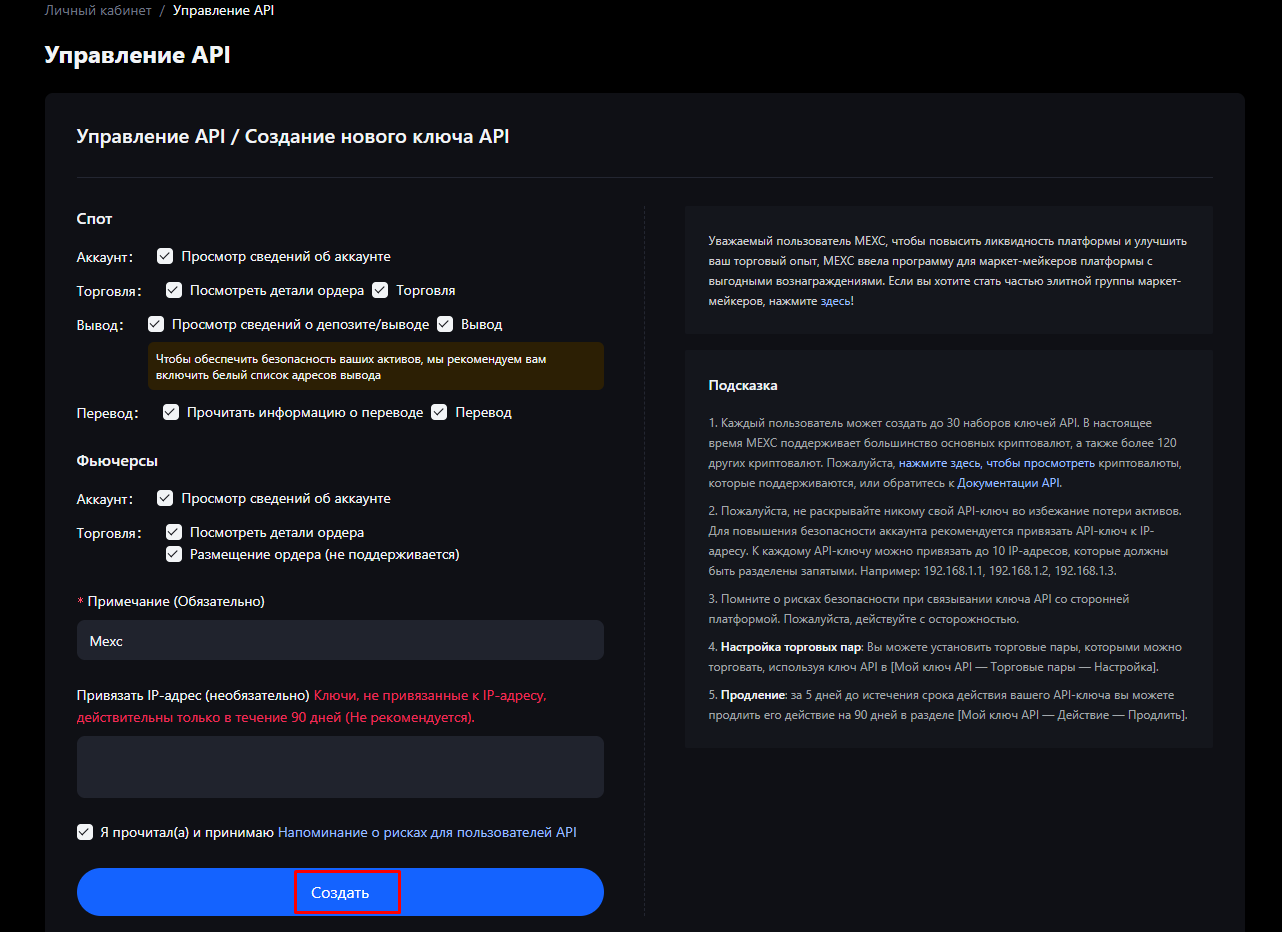
Task: Toggle 'Прочитать информацию о переводе' checkbox
Action: pyautogui.click(x=171, y=412)
